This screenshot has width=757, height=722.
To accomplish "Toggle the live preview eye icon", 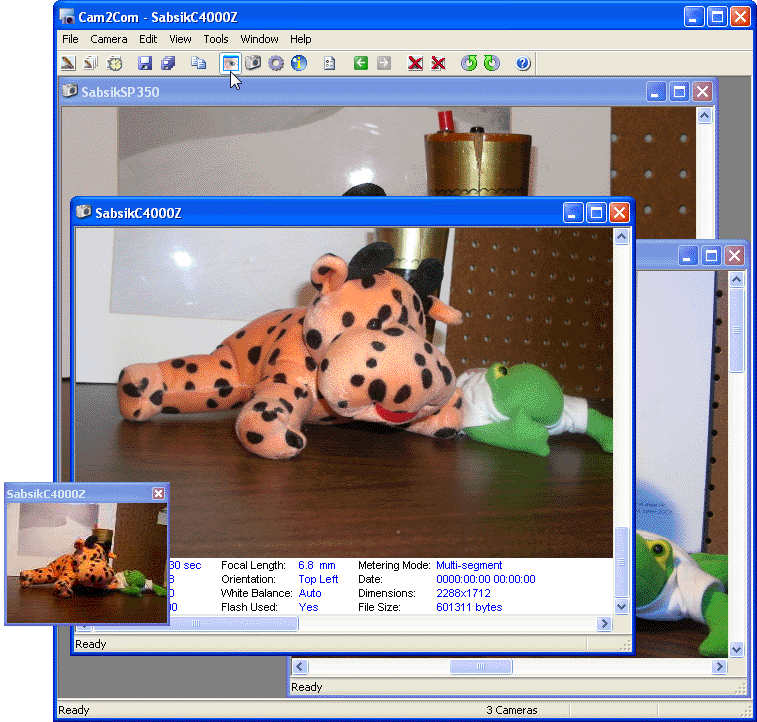I will [x=231, y=63].
